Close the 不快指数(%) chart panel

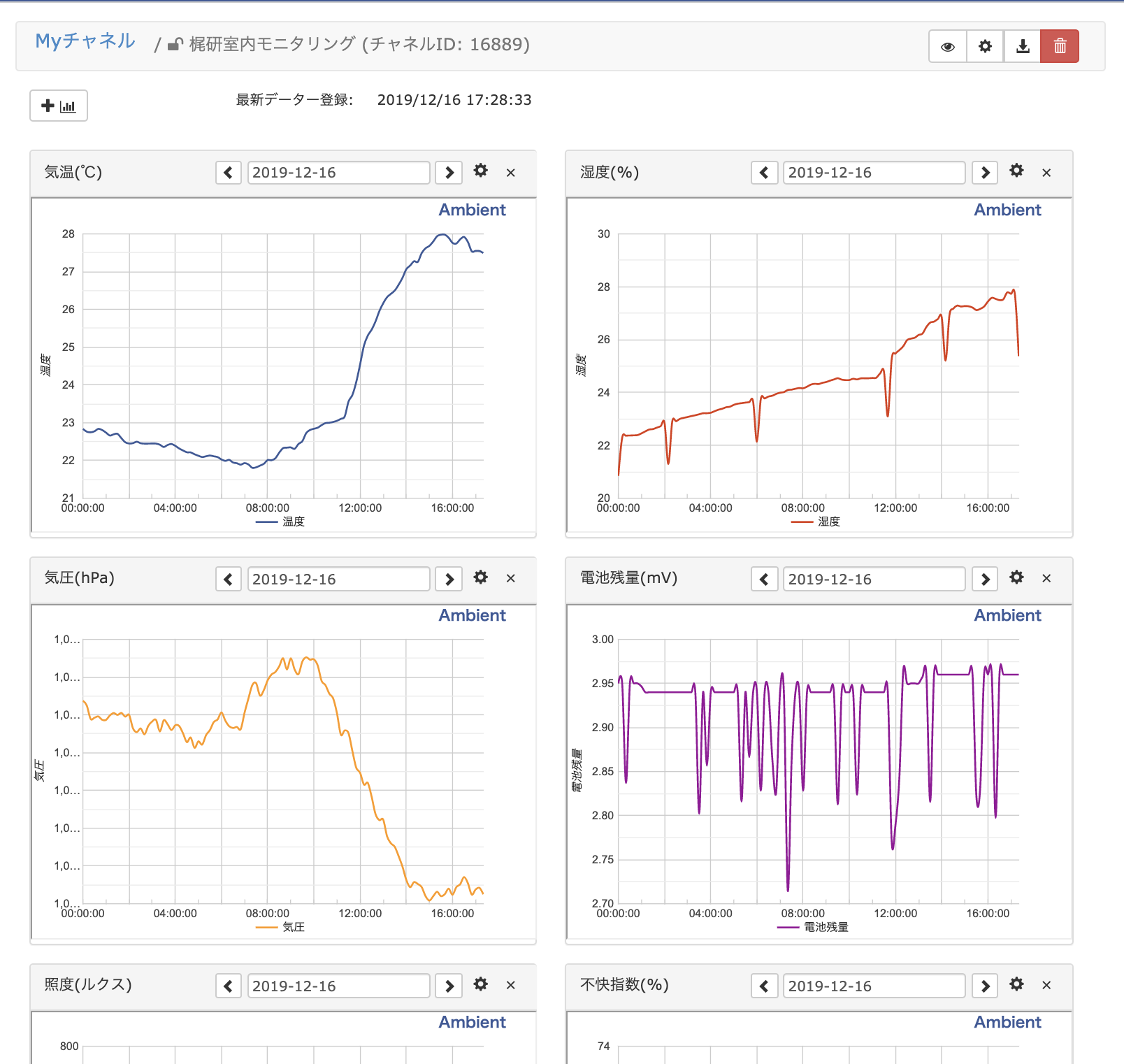(x=1046, y=985)
